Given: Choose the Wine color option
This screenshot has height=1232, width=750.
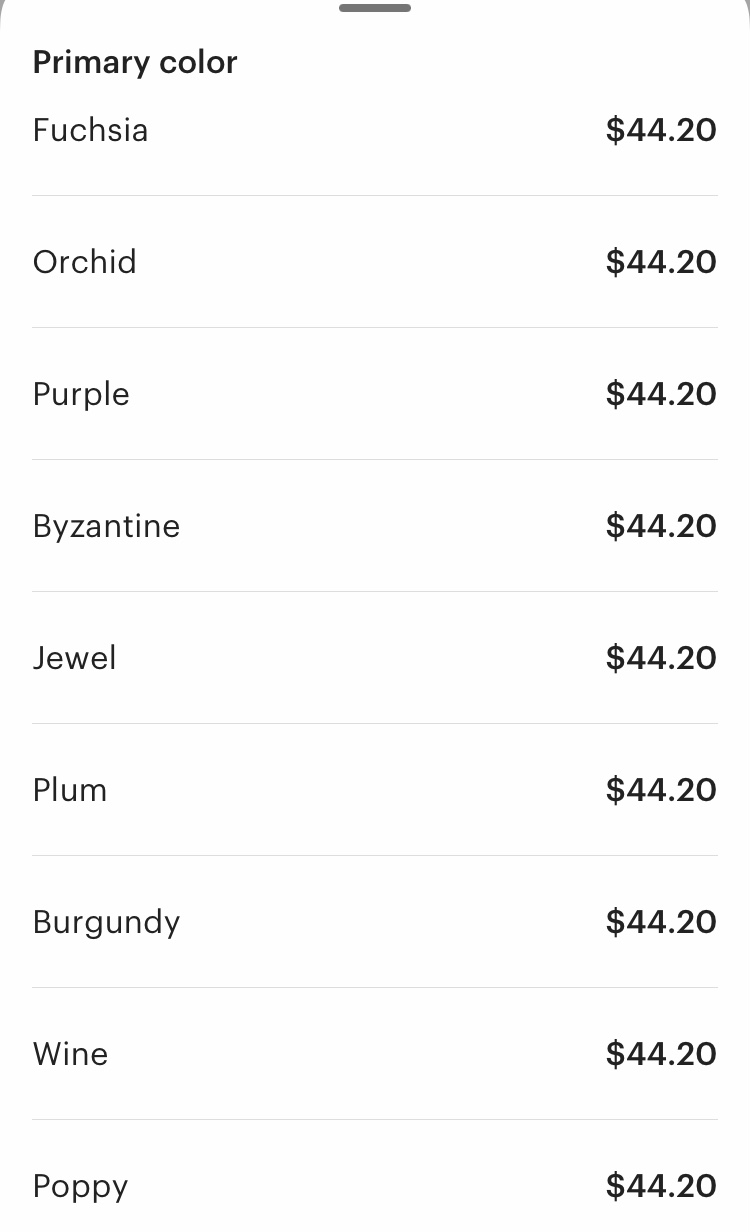Looking at the screenshot, I should pyautogui.click(x=375, y=1054).
